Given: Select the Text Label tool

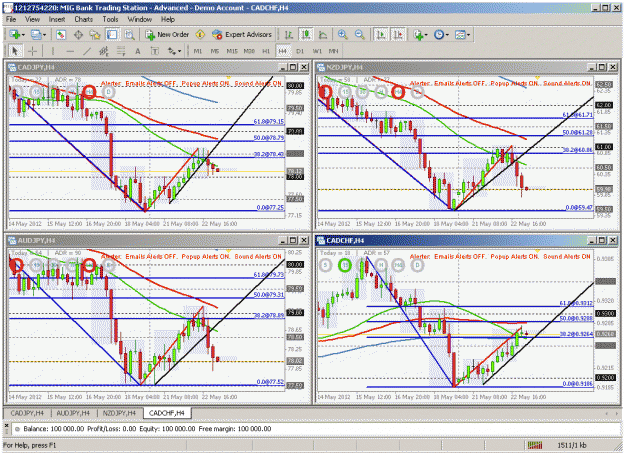Looking at the screenshot, I should (155, 51).
